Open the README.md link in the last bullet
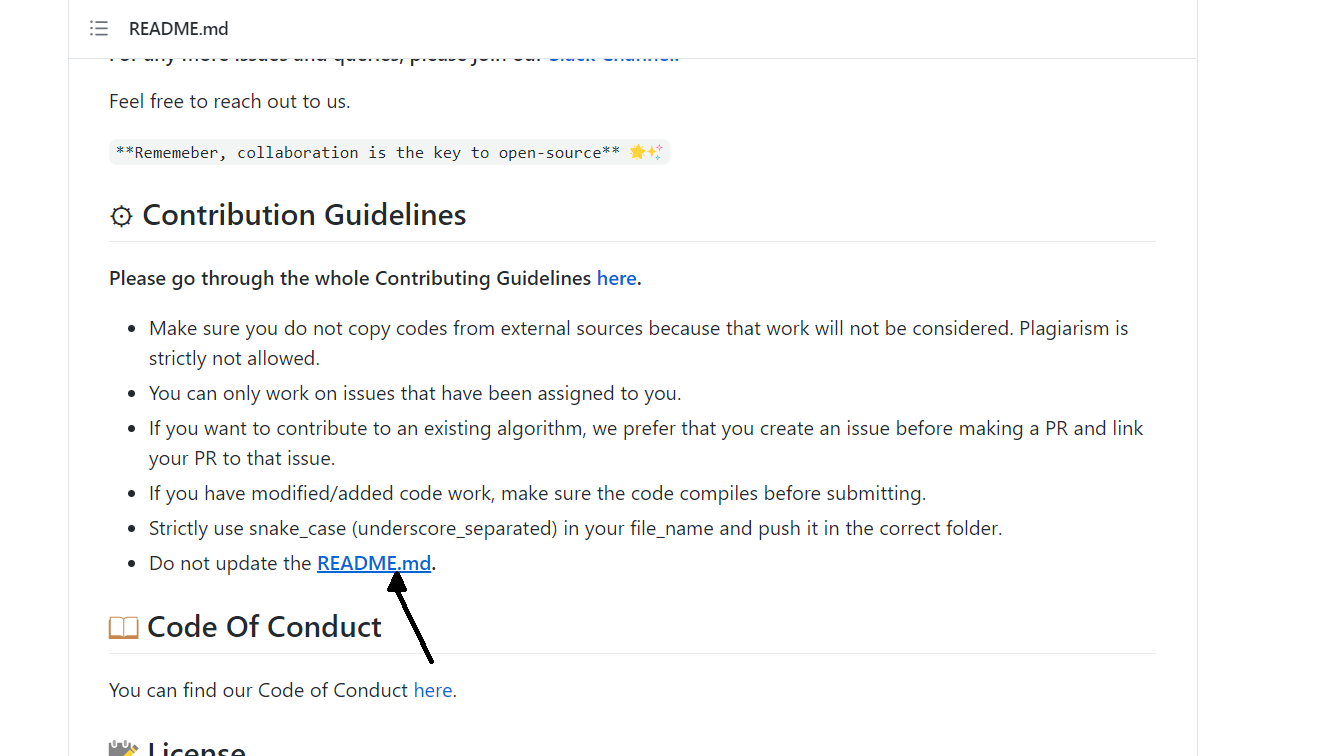 pos(373,562)
